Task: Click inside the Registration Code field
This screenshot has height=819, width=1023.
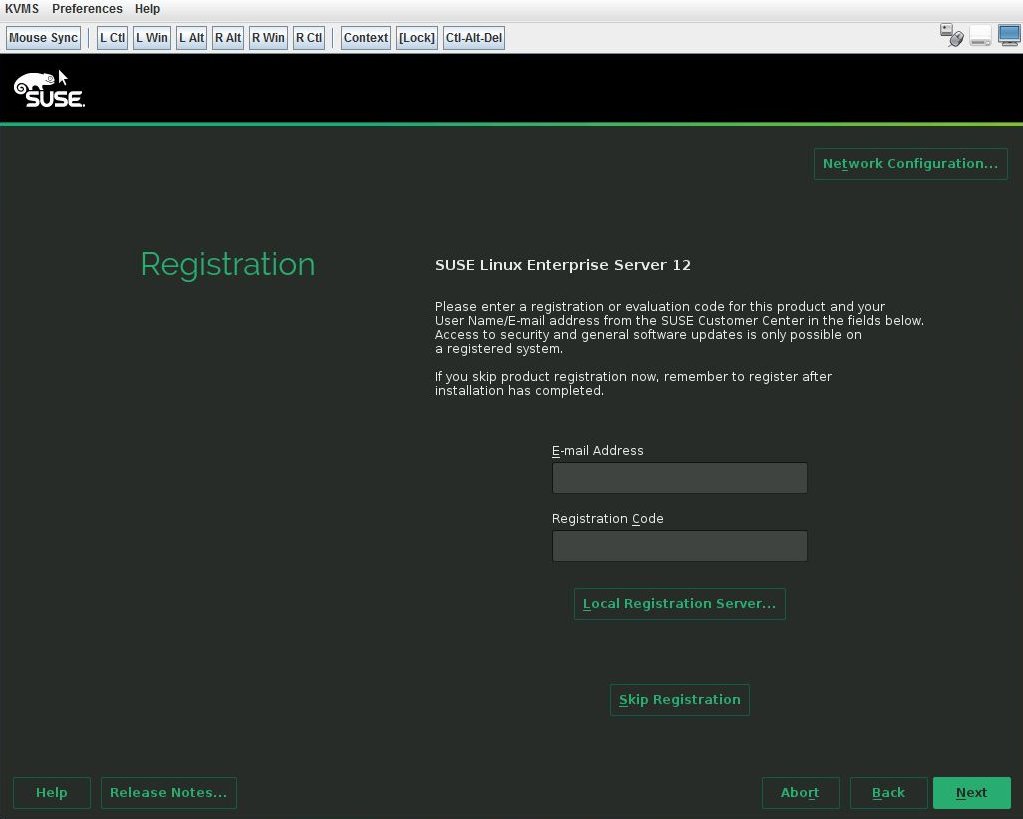Action: 679,545
